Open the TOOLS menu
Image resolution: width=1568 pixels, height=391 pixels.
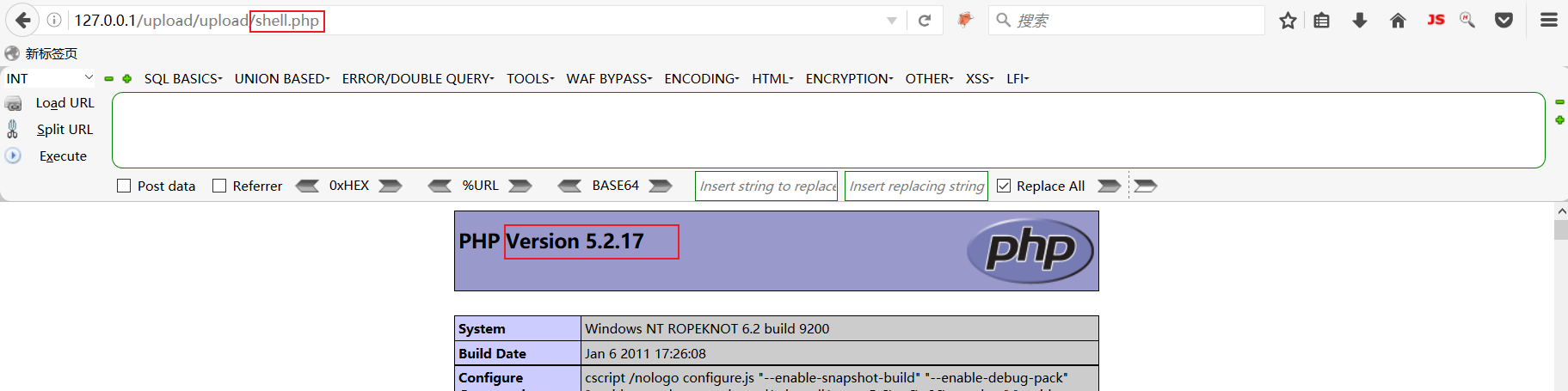[531, 79]
